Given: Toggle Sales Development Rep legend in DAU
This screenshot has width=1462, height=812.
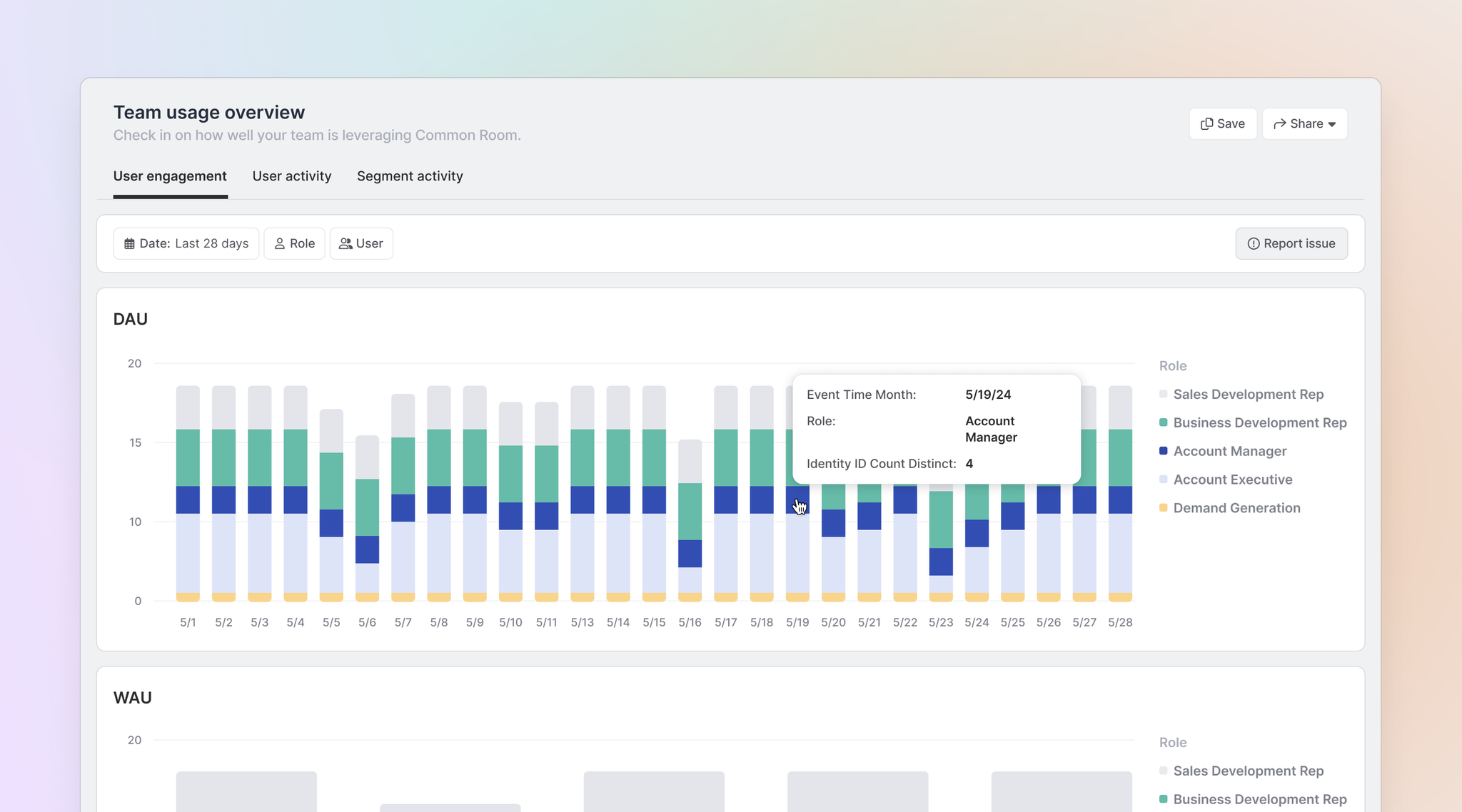Looking at the screenshot, I should 1248,395.
